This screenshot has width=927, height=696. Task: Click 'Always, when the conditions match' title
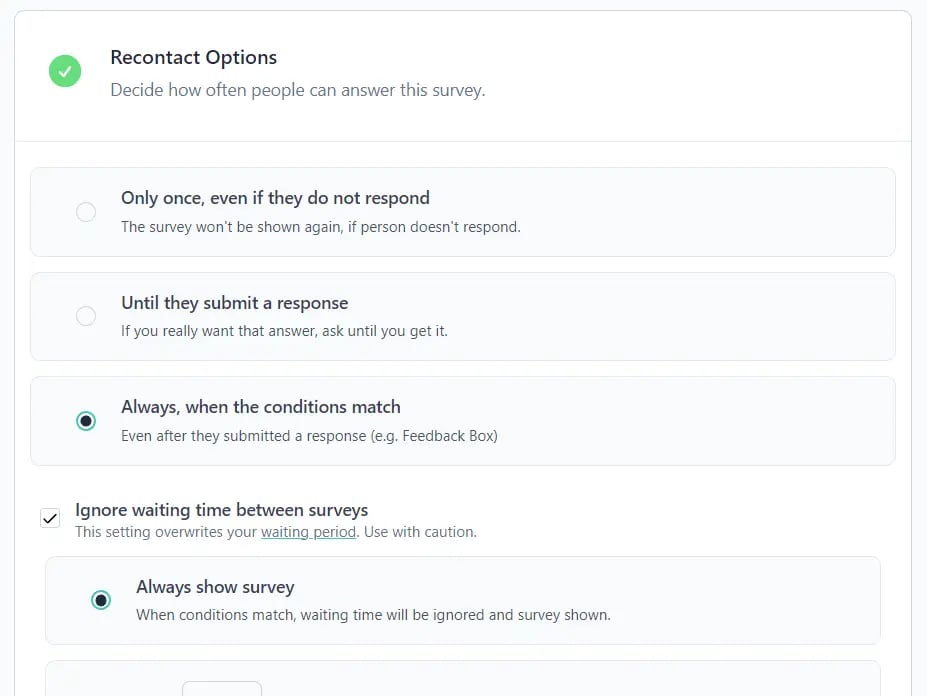[261, 407]
